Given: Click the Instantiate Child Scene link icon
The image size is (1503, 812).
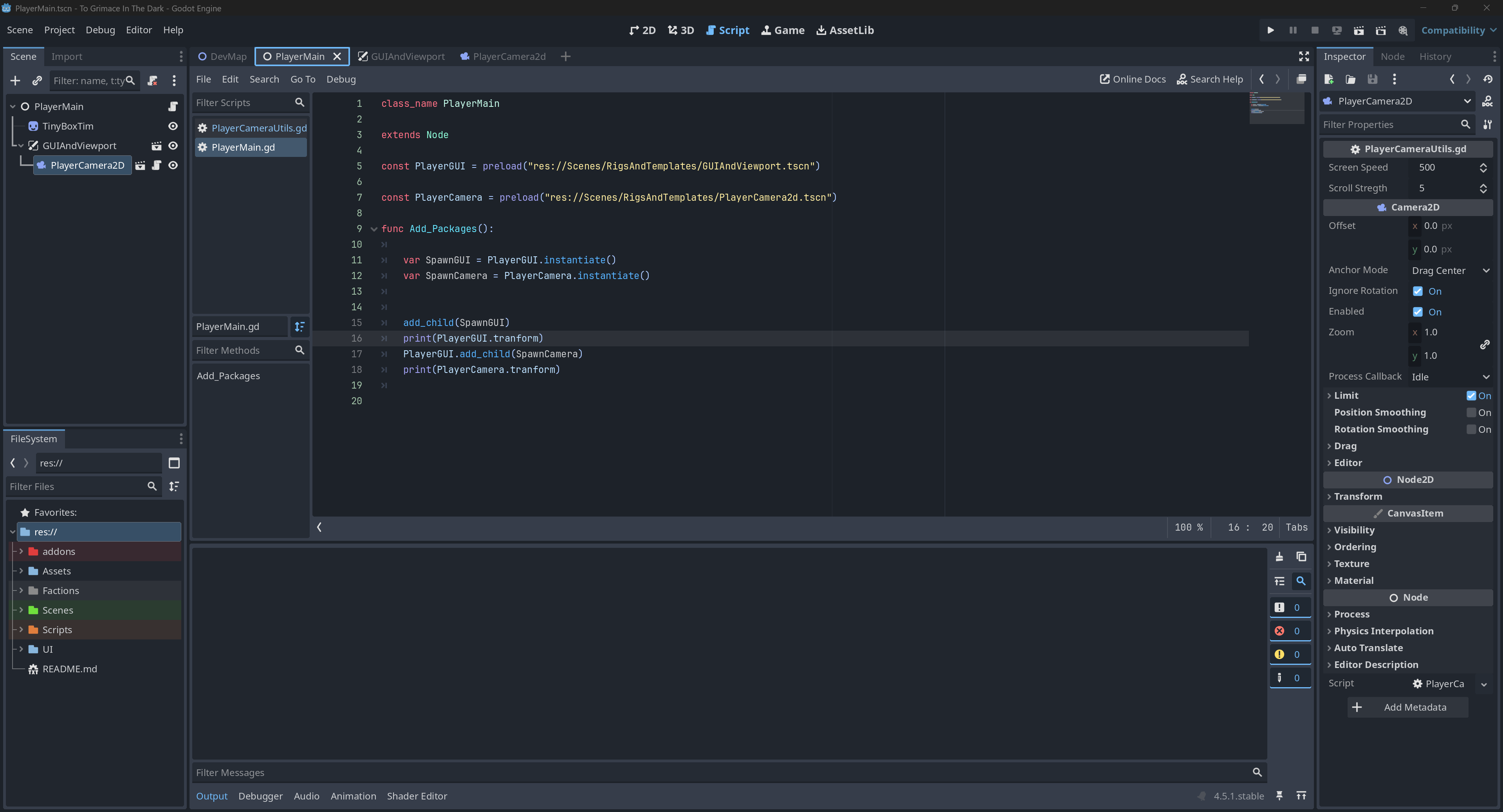Looking at the screenshot, I should [37, 81].
